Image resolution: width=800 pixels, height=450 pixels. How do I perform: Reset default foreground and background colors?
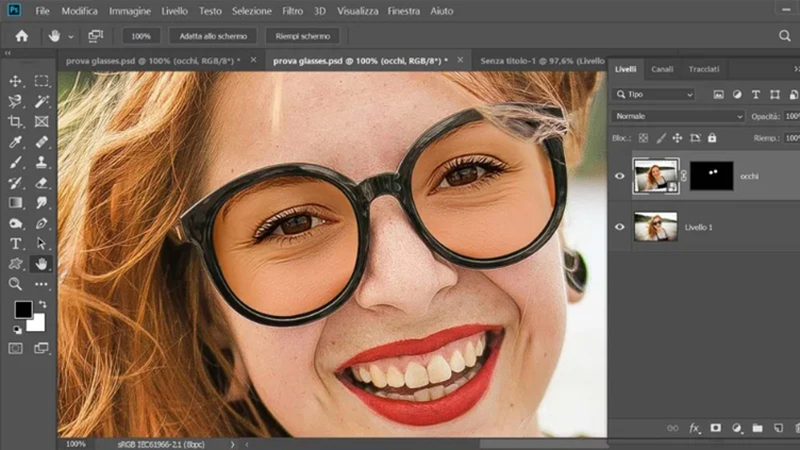point(17,330)
